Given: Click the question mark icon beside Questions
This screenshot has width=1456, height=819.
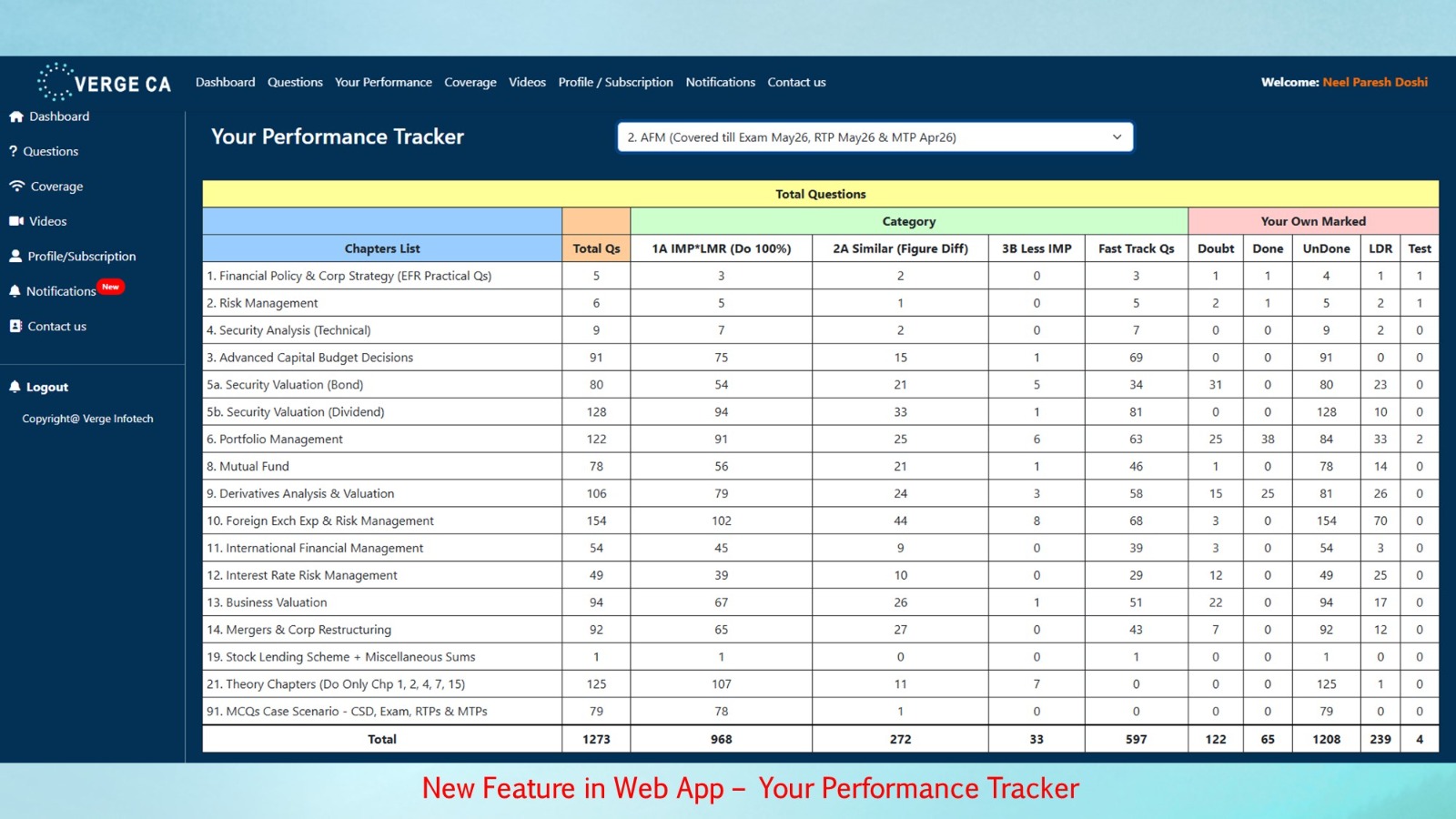Looking at the screenshot, I should (x=14, y=151).
